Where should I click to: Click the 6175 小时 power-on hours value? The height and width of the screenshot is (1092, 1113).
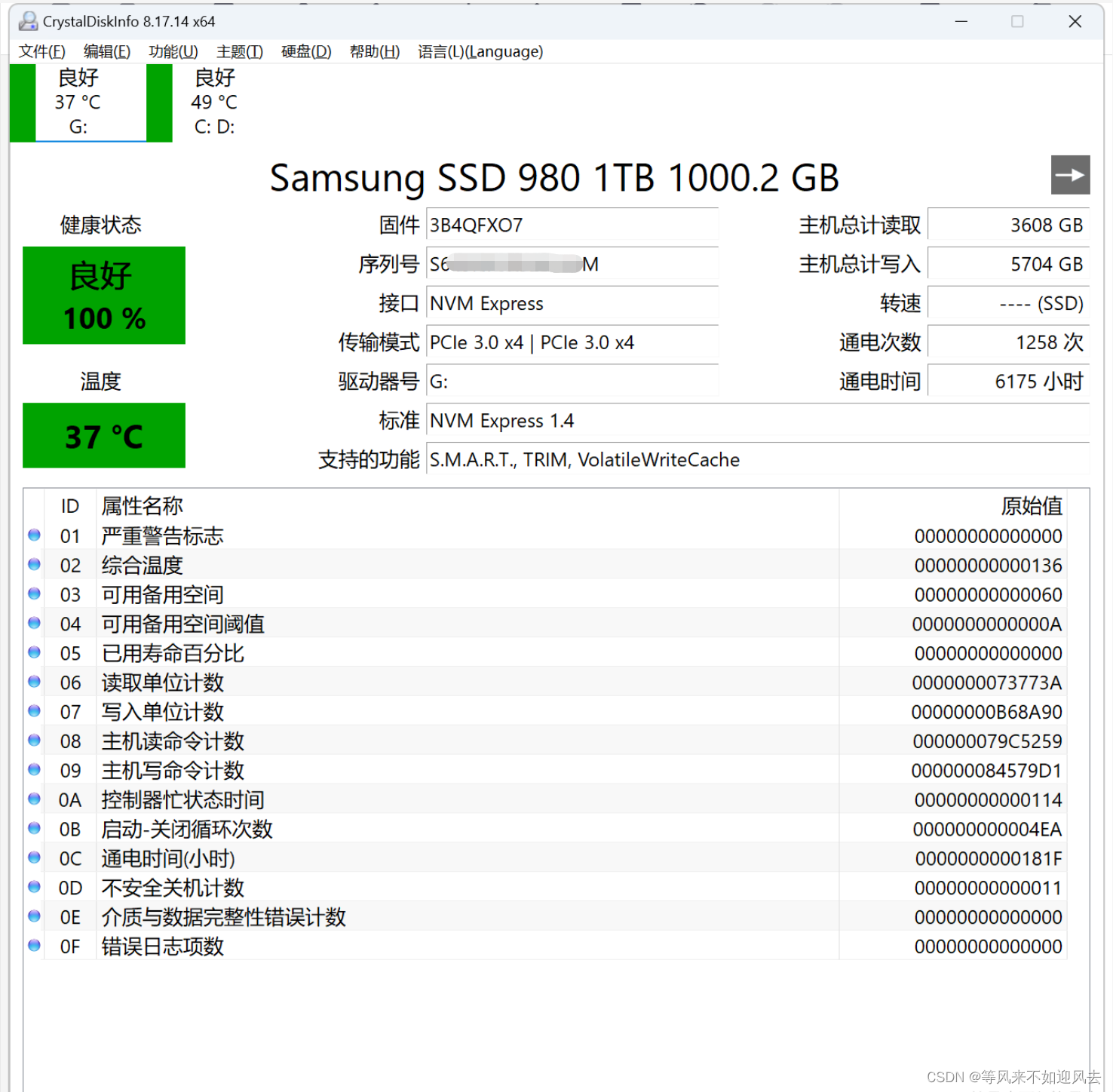tap(1008, 382)
